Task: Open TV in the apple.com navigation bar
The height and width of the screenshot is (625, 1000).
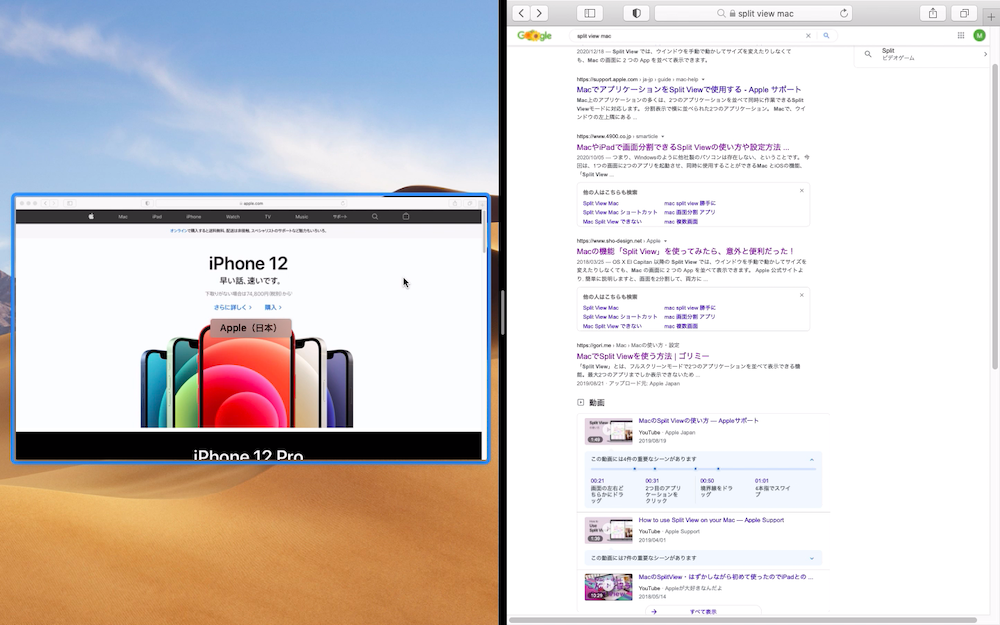Action: pos(268,217)
